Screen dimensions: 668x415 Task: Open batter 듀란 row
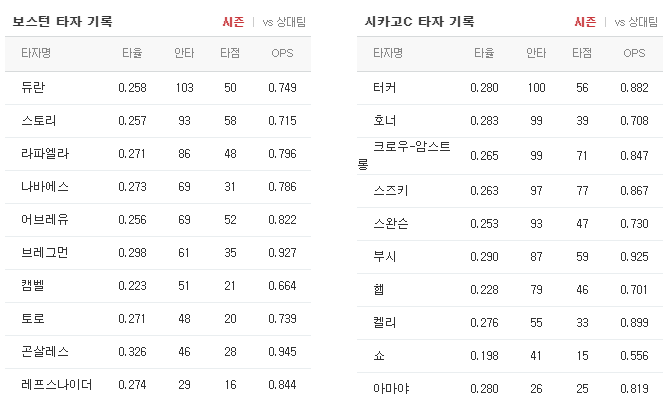point(158,88)
